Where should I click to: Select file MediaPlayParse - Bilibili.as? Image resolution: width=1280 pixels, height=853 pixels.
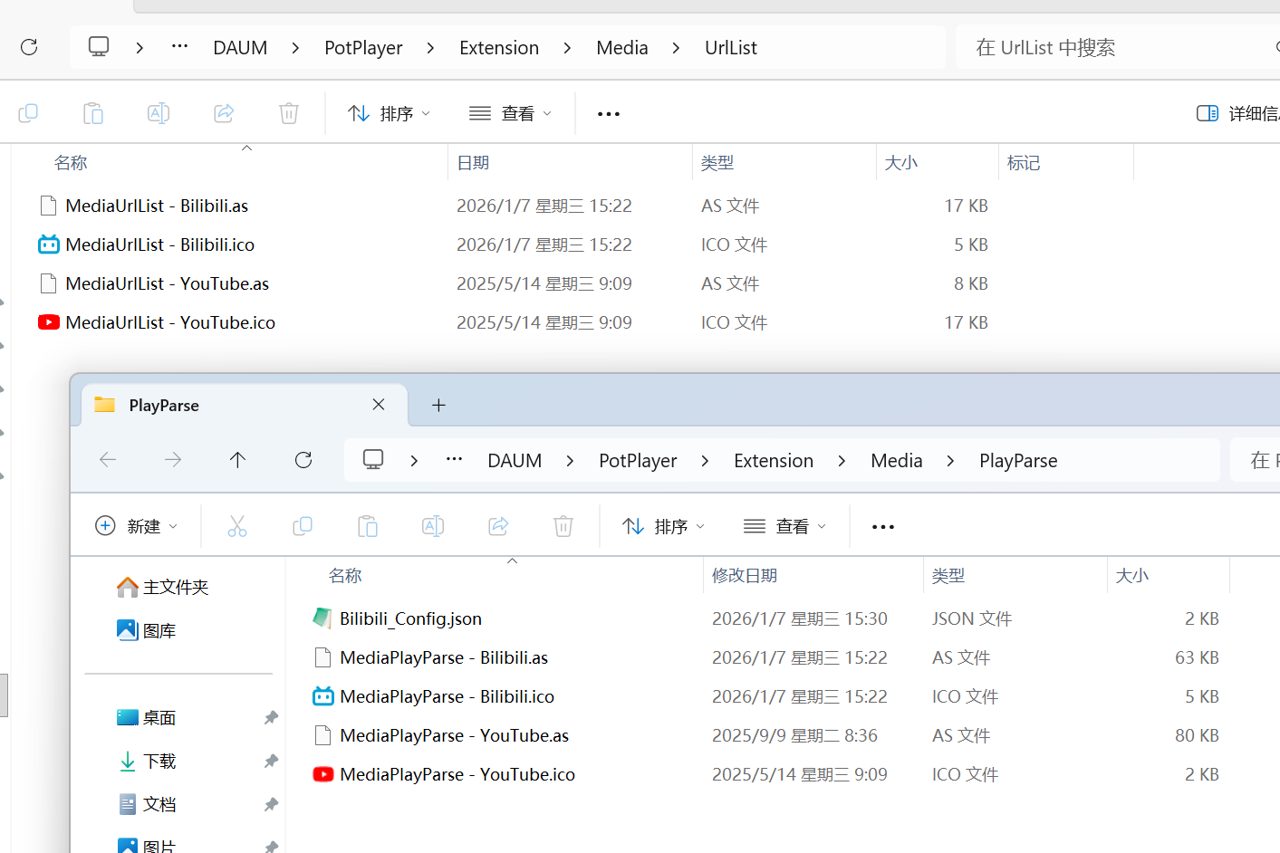444,657
